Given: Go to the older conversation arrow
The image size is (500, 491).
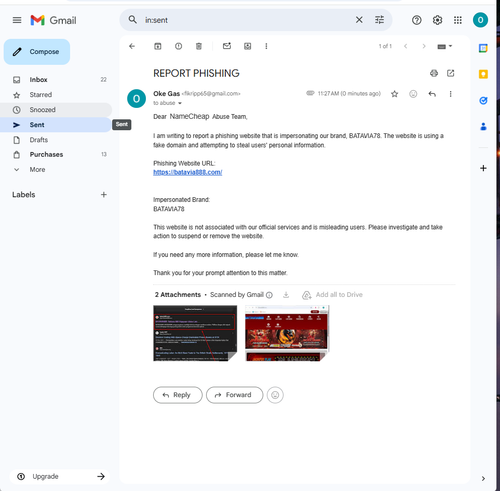Looking at the screenshot, I should tap(424, 46).
